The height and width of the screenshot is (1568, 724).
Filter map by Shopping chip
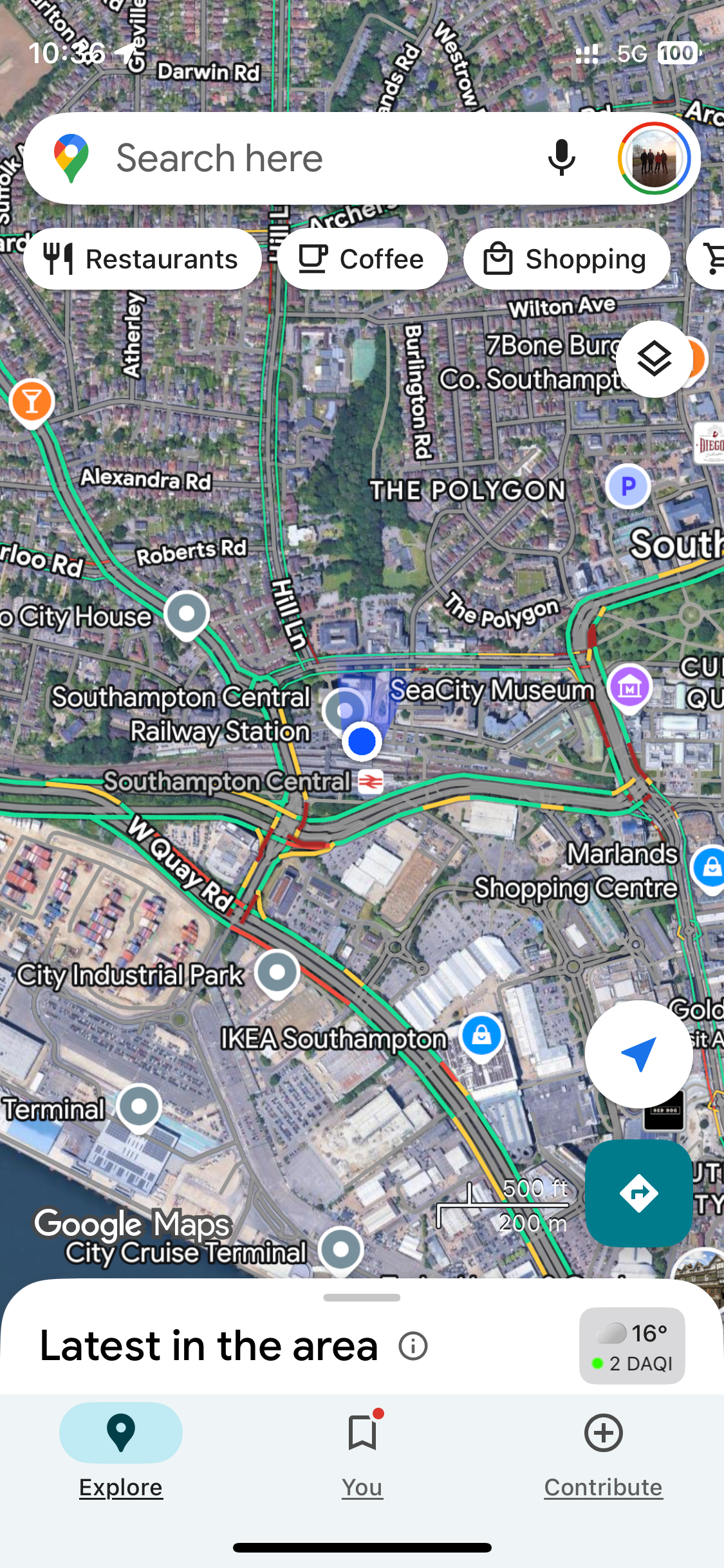click(x=566, y=259)
